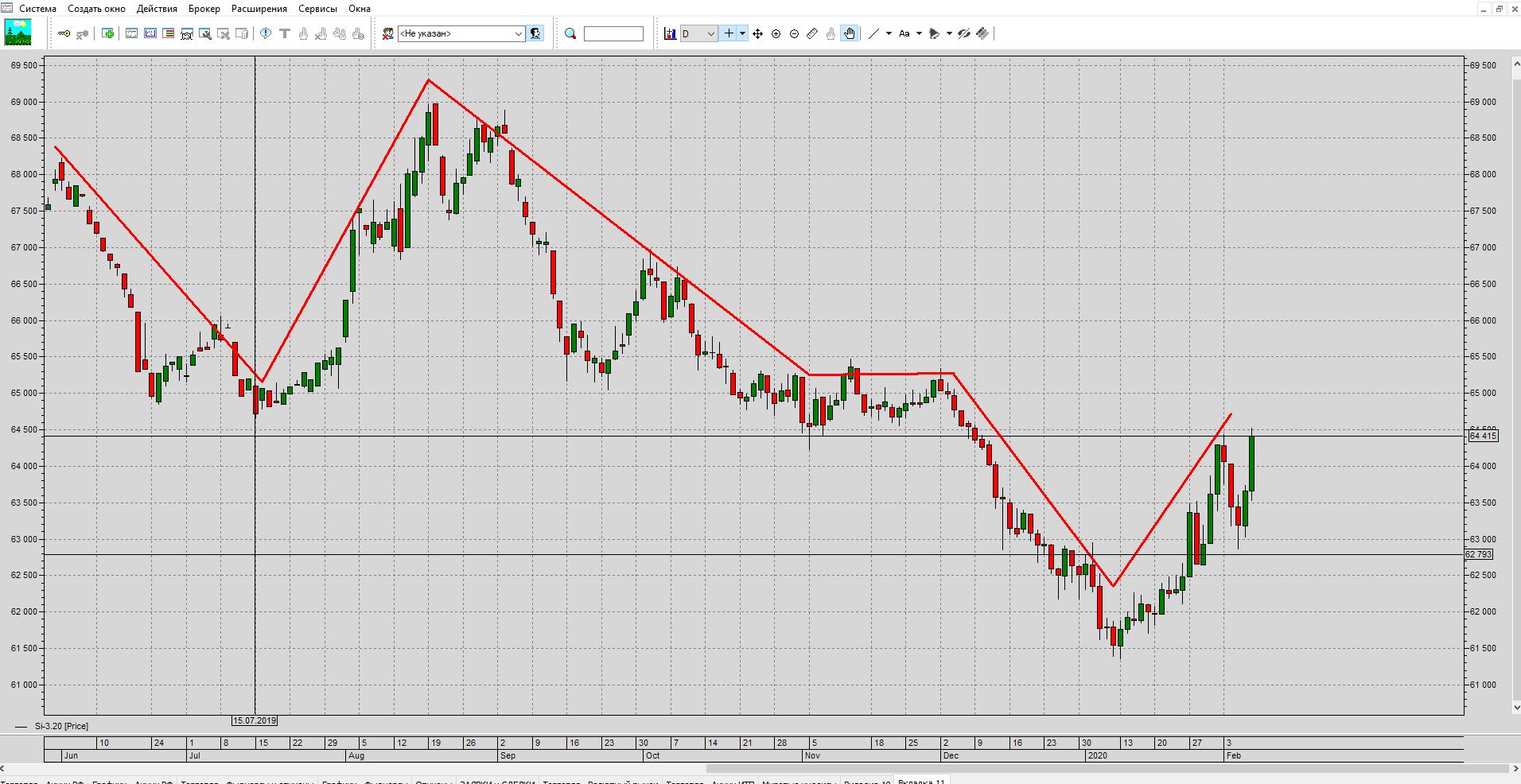Click the Si-3.20 [Price] legend label
Viewport: 1521px width, 784px height.
point(62,726)
